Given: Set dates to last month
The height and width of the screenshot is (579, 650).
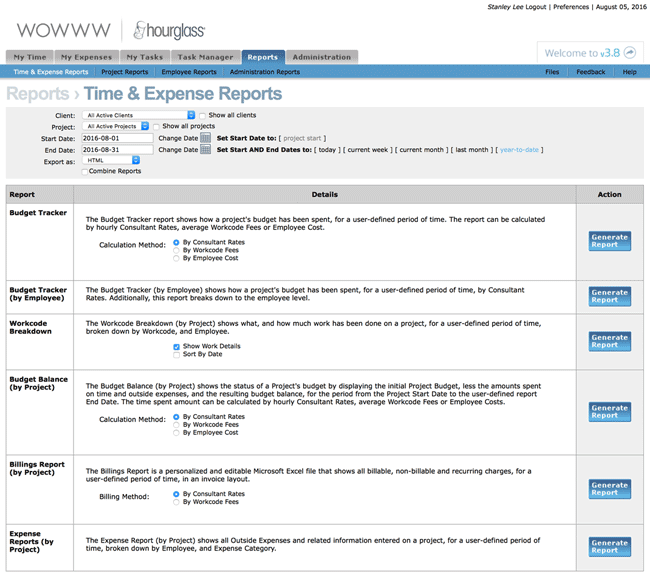Looking at the screenshot, I should [472, 150].
